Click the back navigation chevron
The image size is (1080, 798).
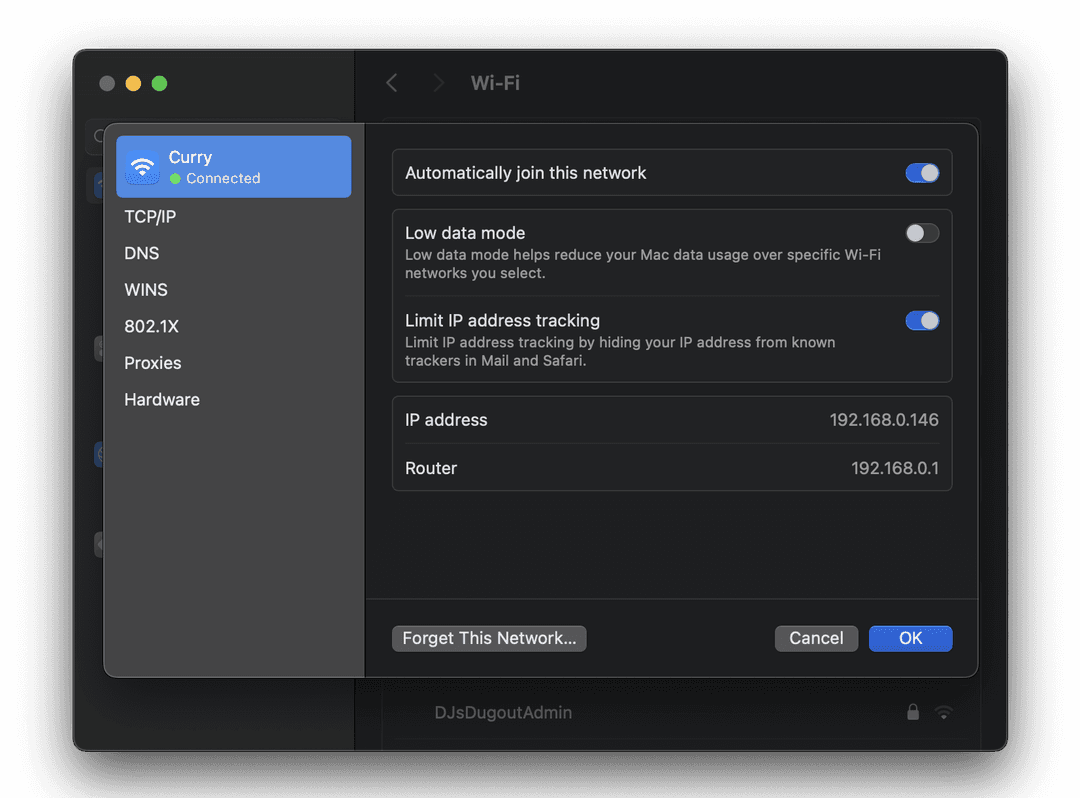pos(391,83)
